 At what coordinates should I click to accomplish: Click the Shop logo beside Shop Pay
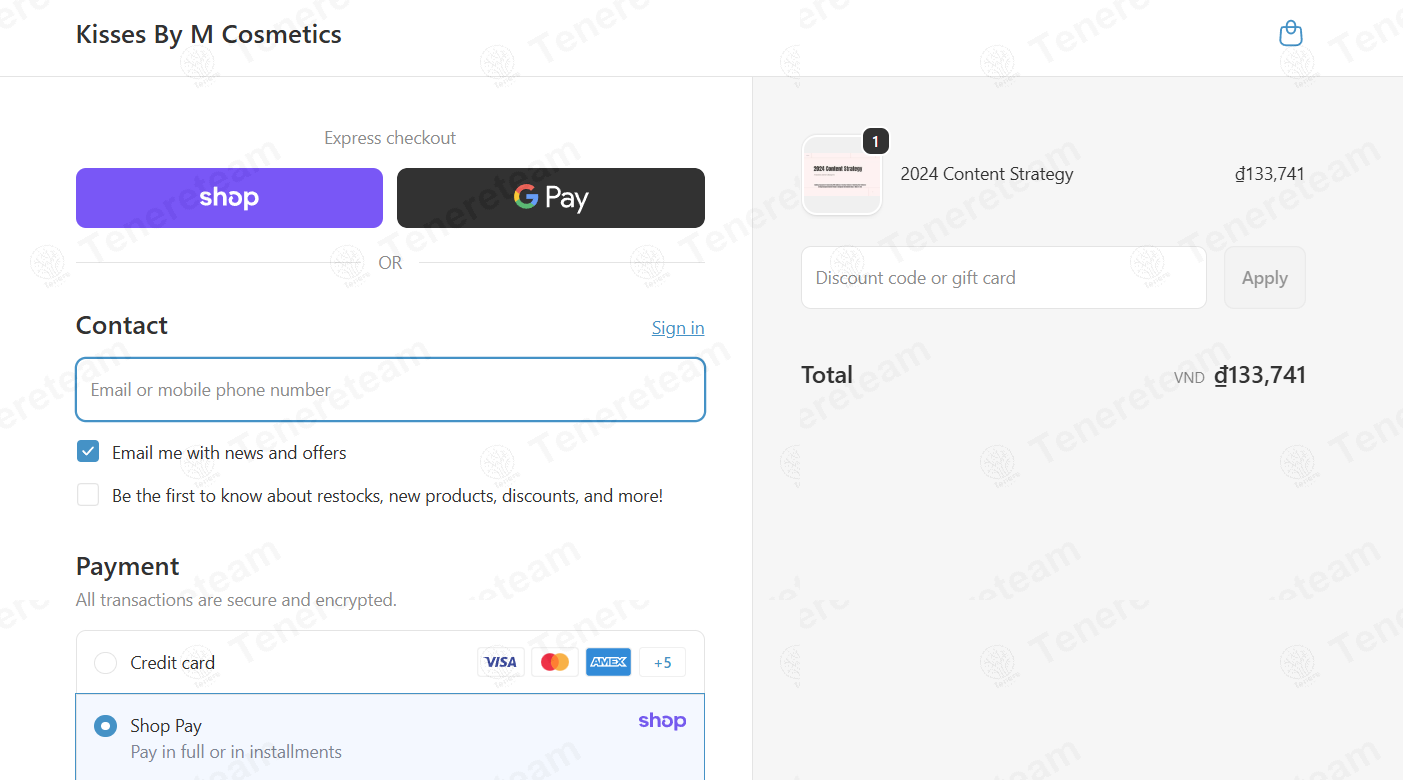click(662, 721)
